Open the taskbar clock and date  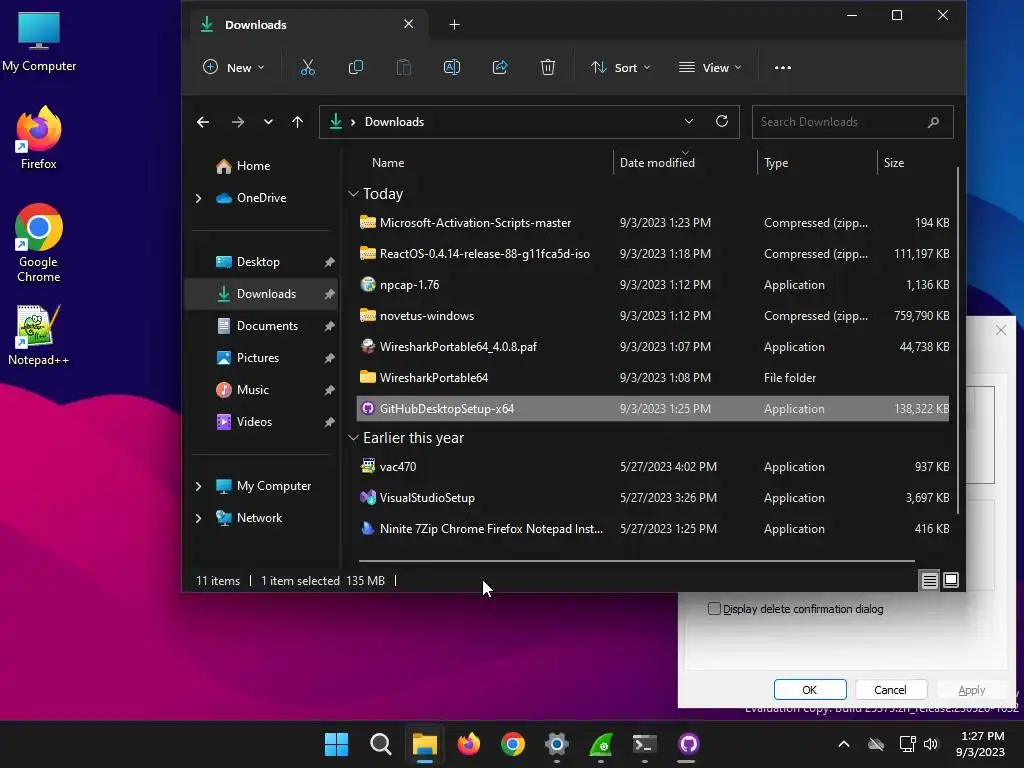[980, 744]
